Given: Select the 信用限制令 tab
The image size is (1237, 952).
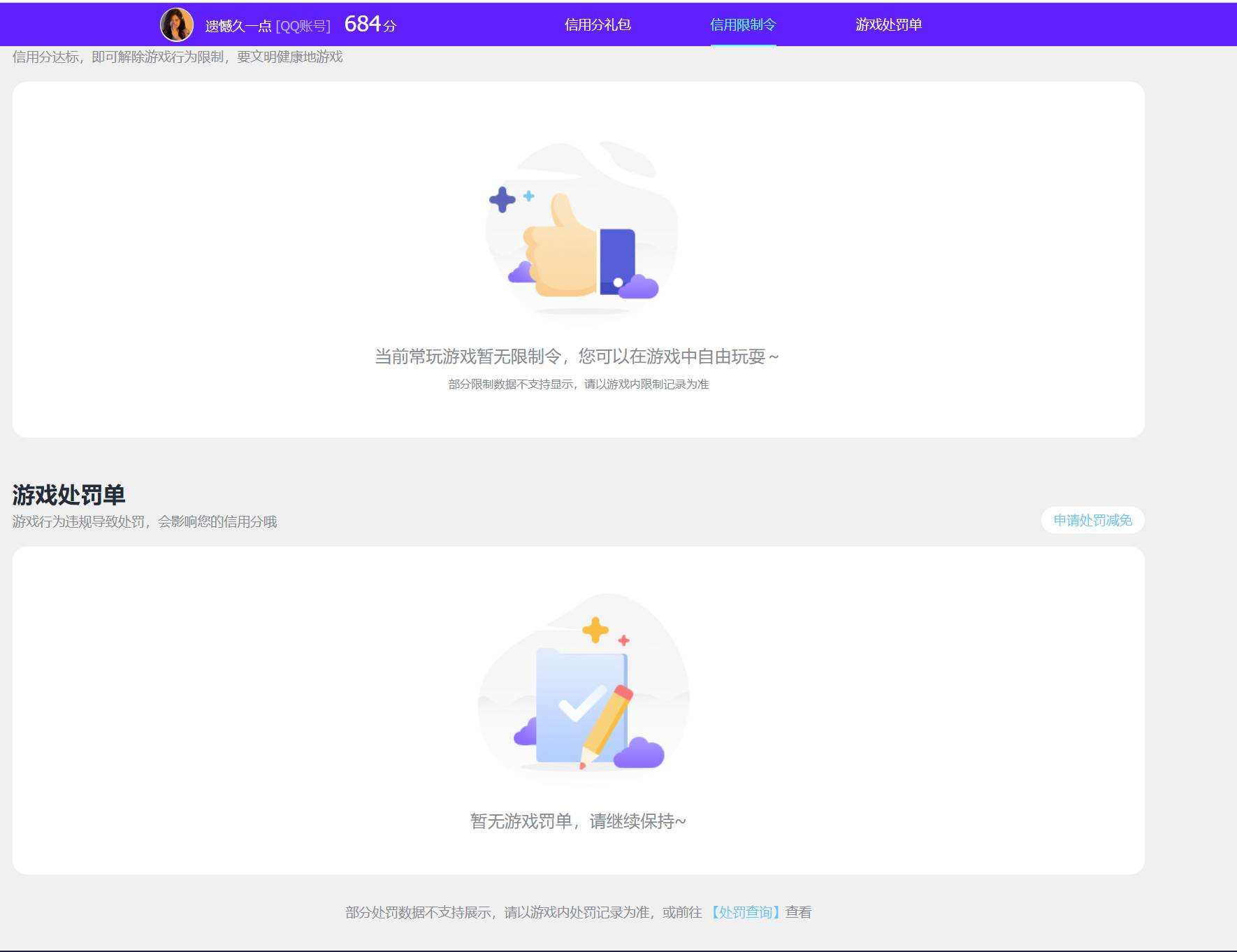Looking at the screenshot, I should tap(743, 24).
